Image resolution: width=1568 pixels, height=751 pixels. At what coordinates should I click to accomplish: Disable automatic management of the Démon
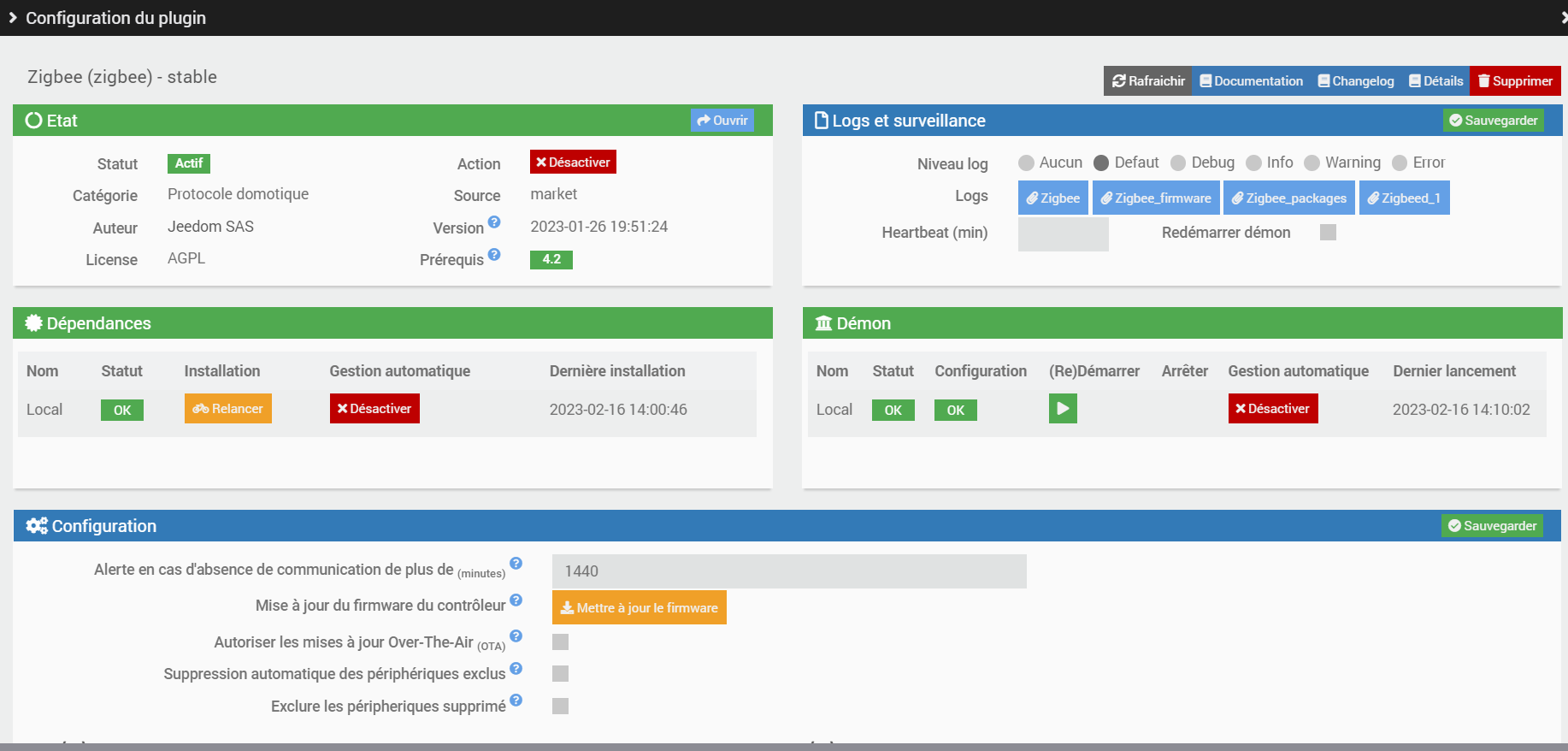[x=1273, y=409]
